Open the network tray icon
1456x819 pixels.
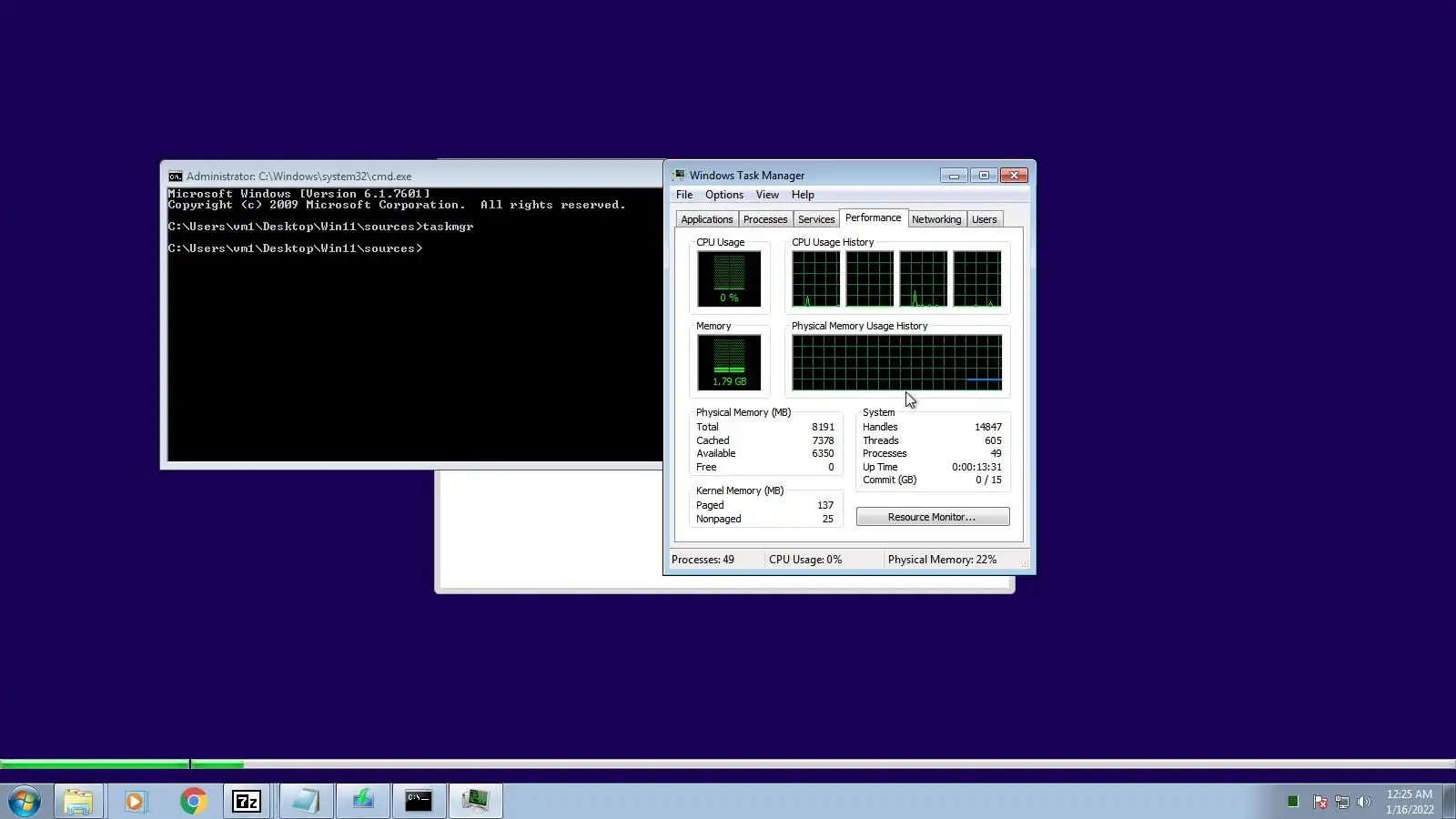(1341, 802)
